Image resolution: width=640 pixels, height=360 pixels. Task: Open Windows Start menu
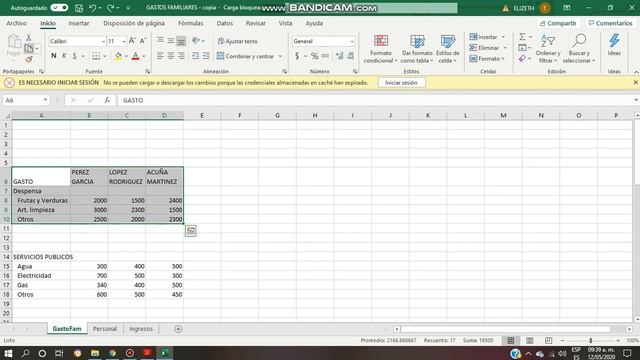pyautogui.click(x=8, y=353)
